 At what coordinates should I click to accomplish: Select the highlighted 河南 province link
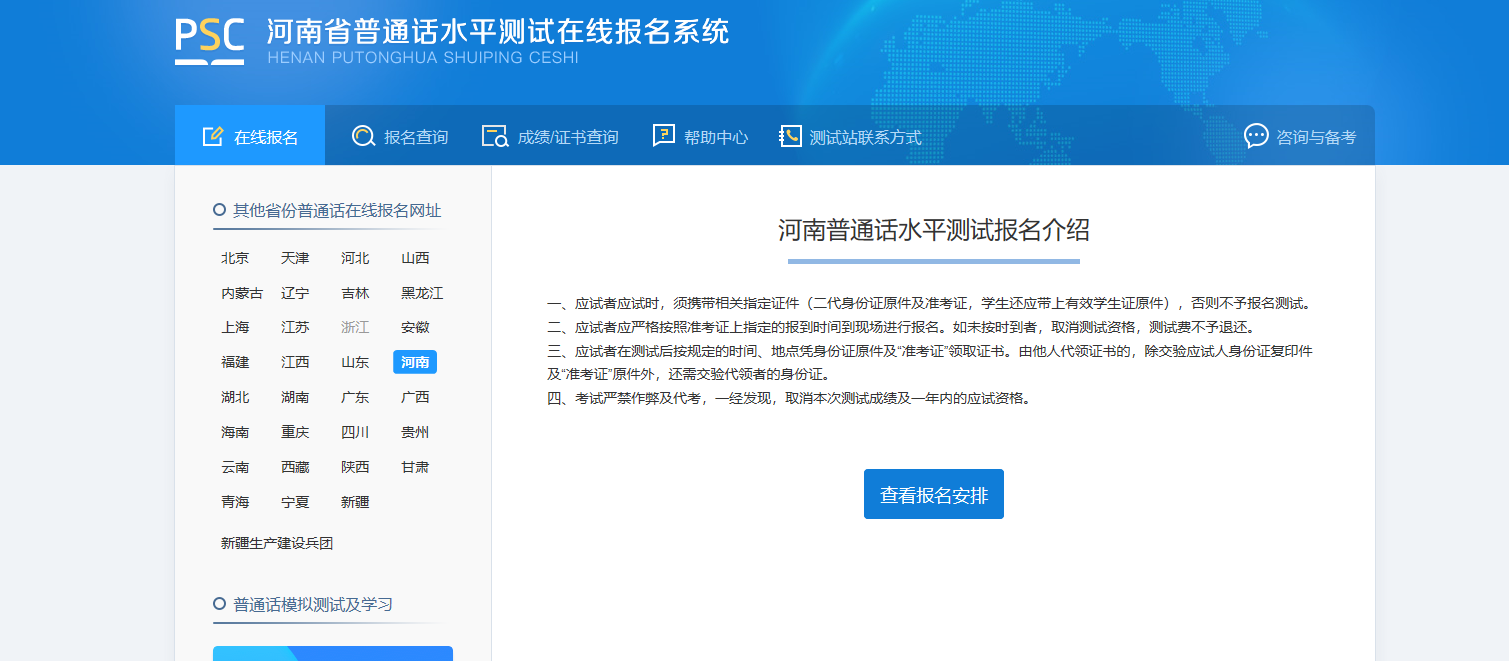[415, 362]
